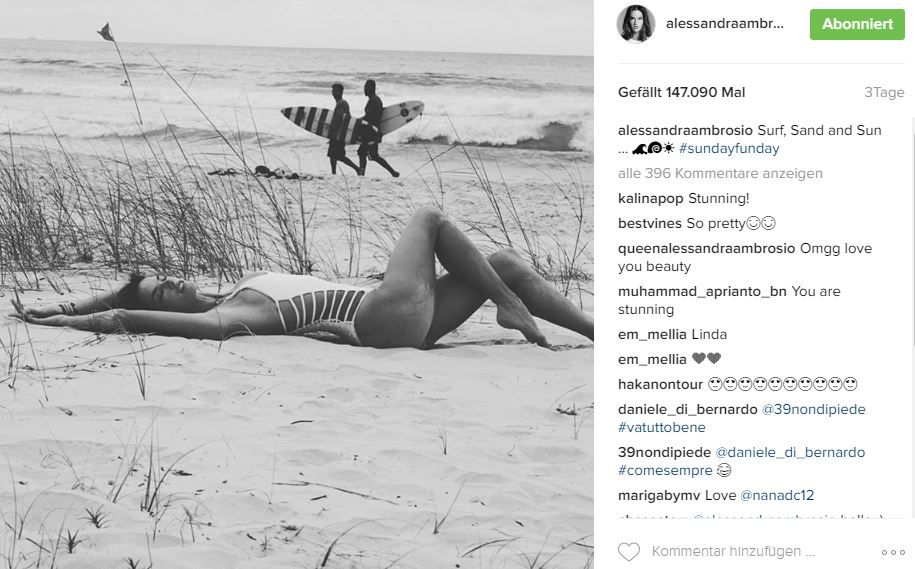Click the @daniele_di_bernardo mention
Screen dimensions: 915x569
tap(790, 452)
